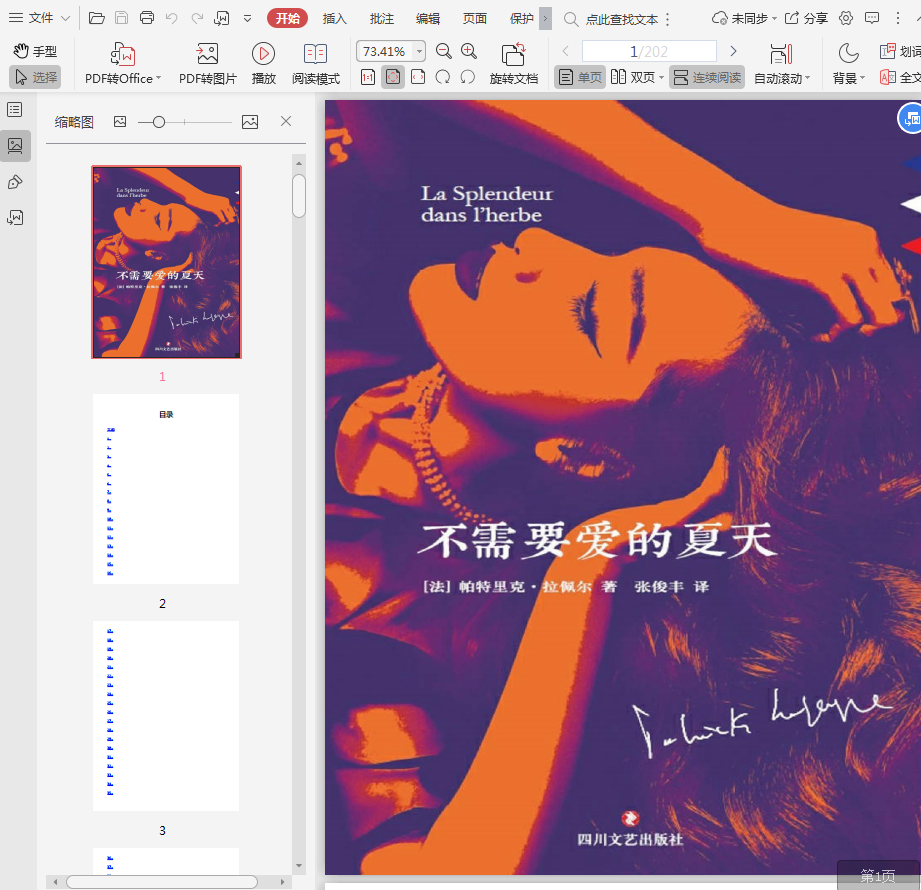921x890 pixels.
Task: Adjust the thumbnail size slider handle
Action: click(158, 122)
